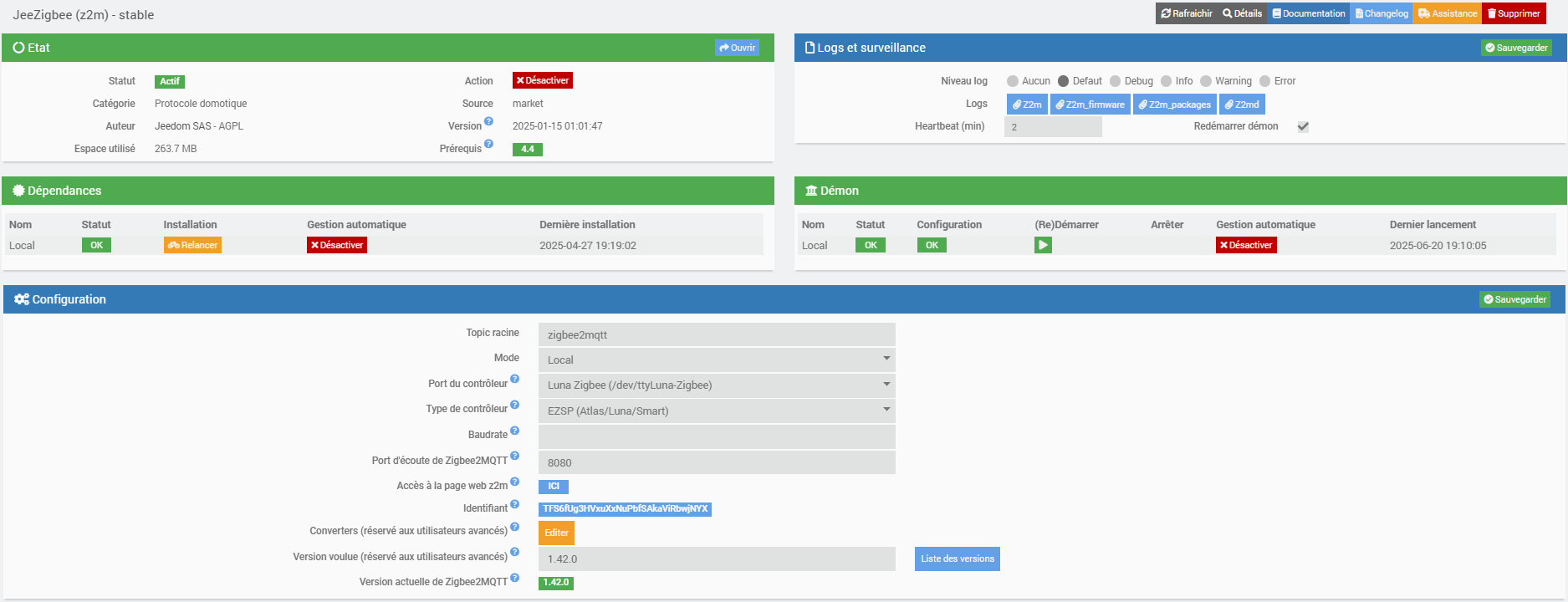Open the Type de contrôleur dropdown
Screen dimensions: 1568x602
717,411
